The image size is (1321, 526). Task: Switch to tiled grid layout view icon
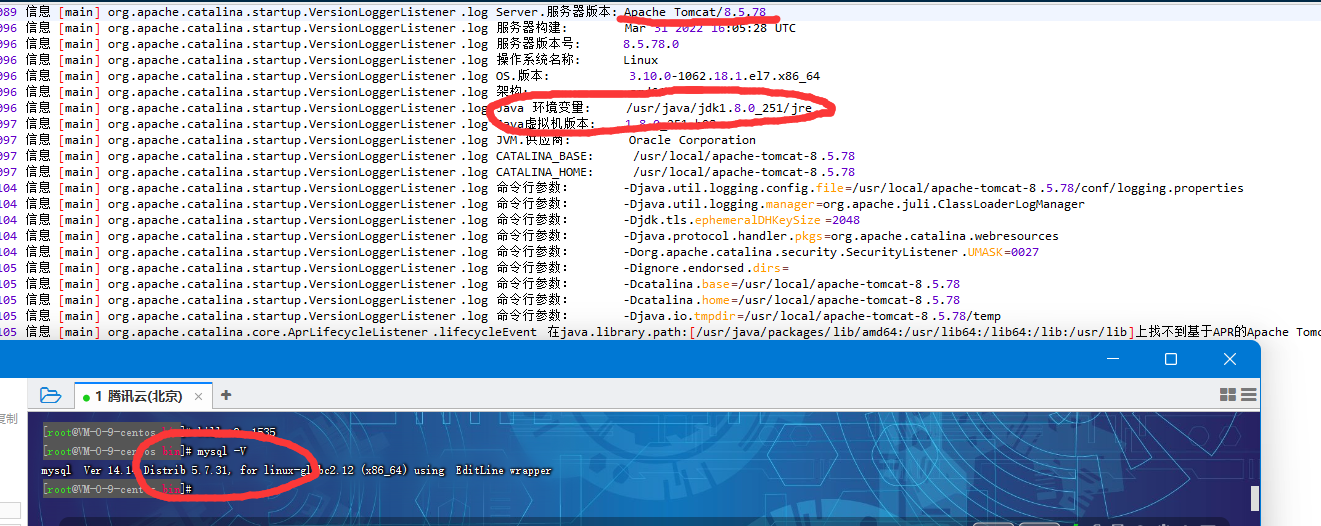(x=1228, y=395)
